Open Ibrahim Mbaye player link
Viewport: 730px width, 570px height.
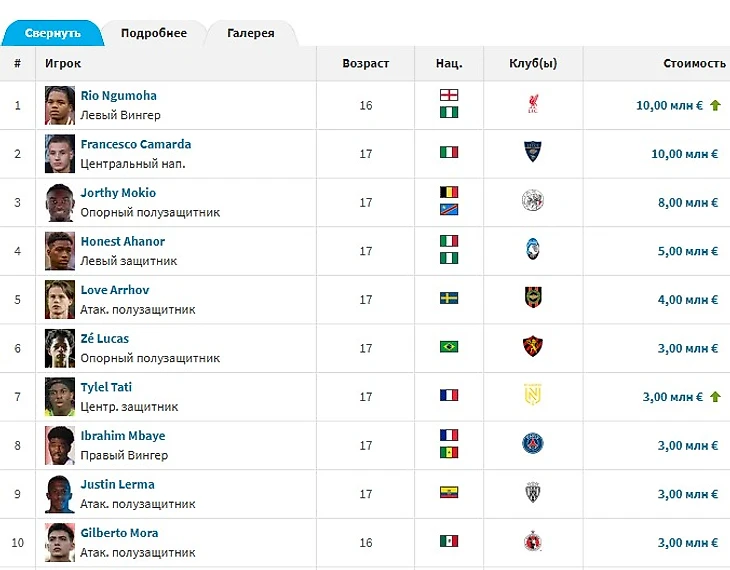tap(123, 436)
